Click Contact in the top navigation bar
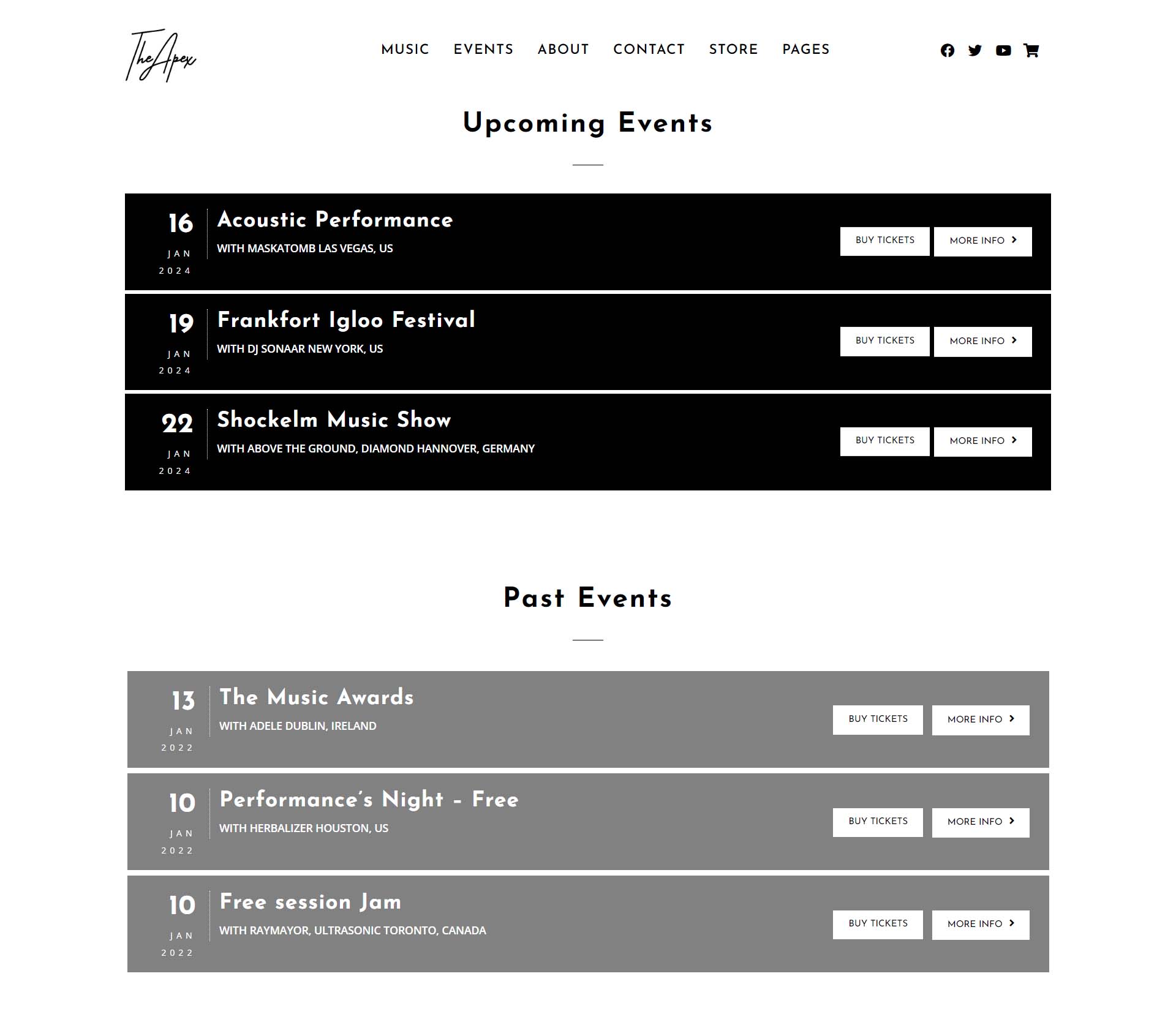The height and width of the screenshot is (1017, 1176). click(648, 50)
